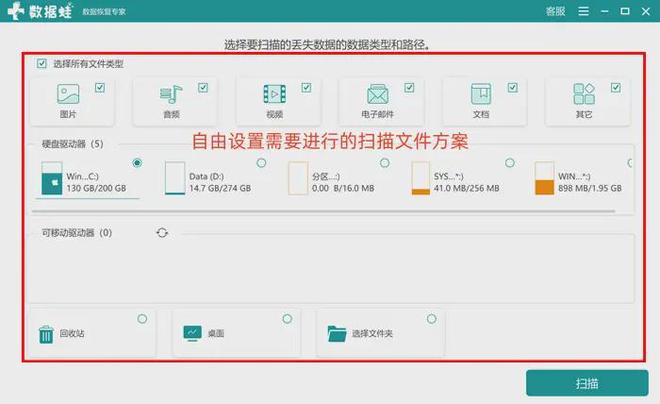Click the 分区 16.0 MB drive icon

pyautogui.click(x=298, y=178)
